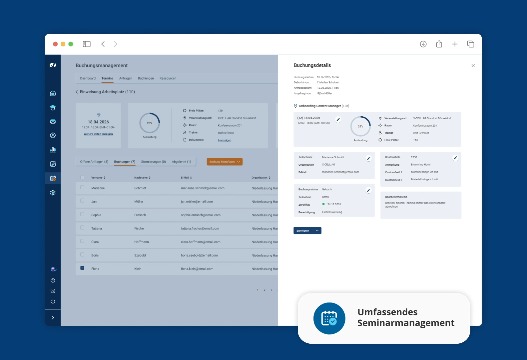Open the third tab in Buchungsmanagement

click(x=125, y=78)
